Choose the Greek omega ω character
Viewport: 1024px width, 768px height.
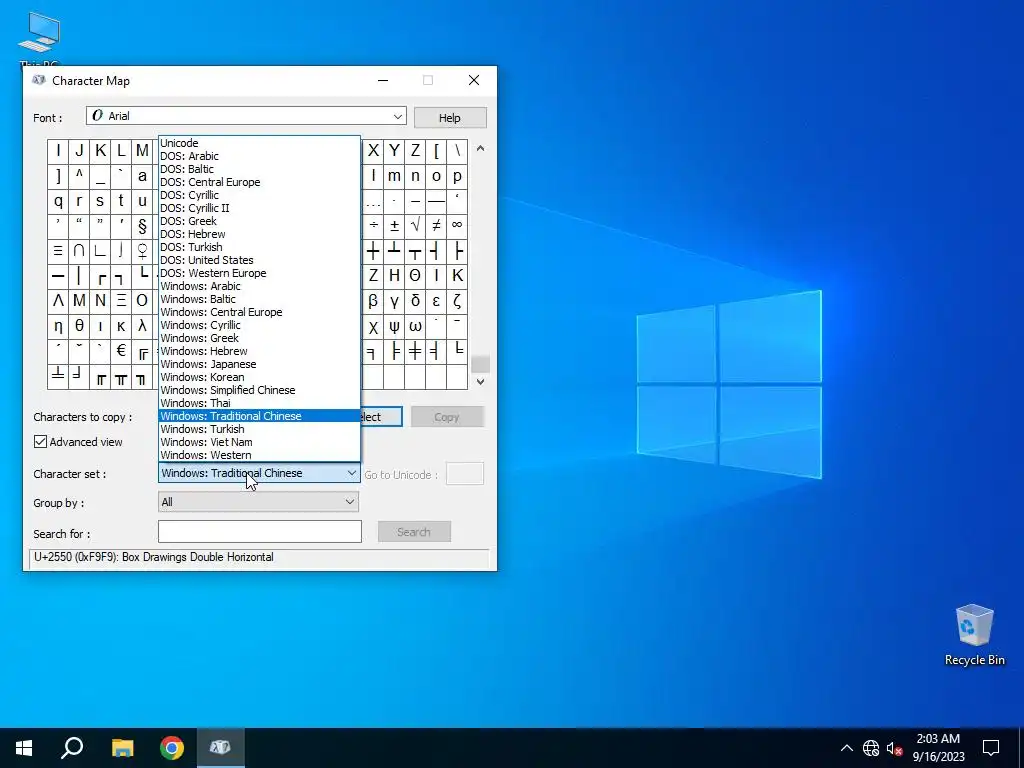pos(415,327)
